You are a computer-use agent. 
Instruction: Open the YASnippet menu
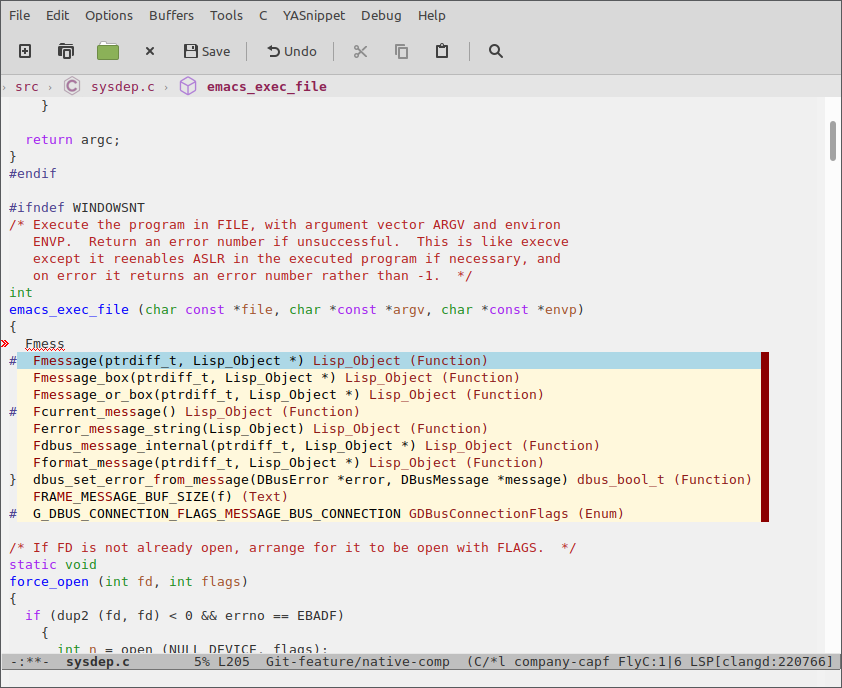click(316, 15)
